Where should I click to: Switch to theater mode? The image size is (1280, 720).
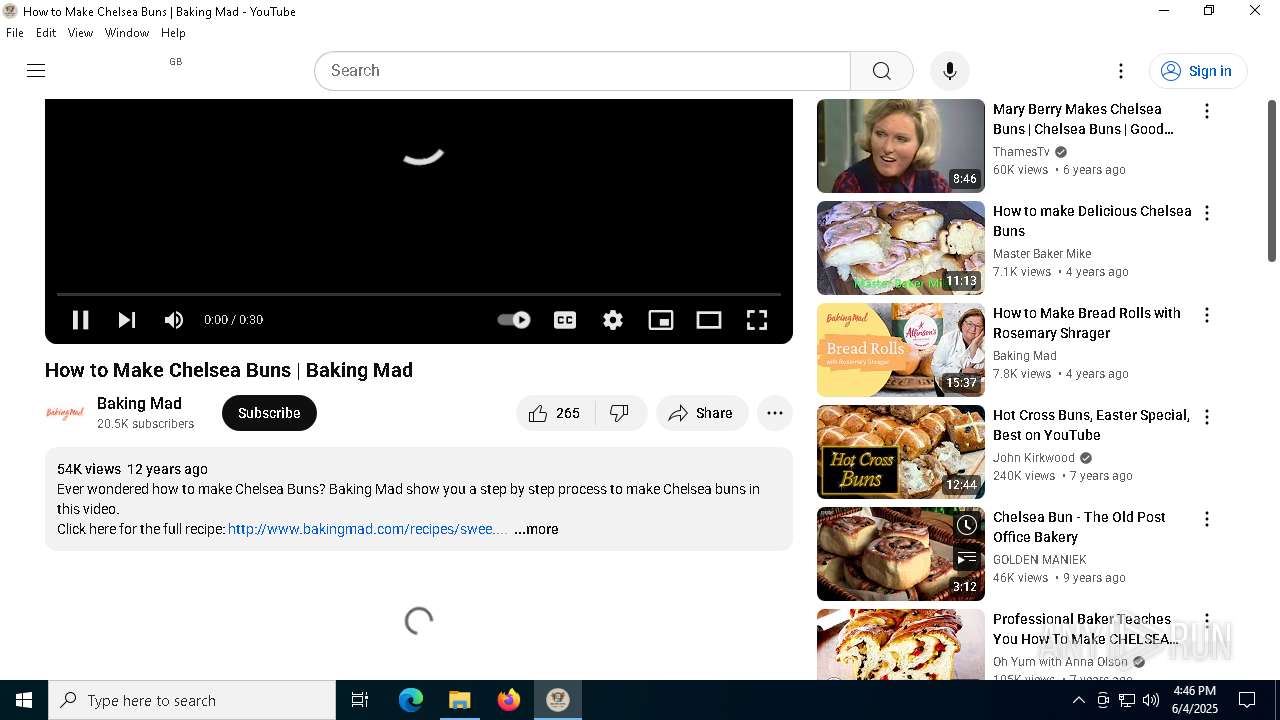(x=709, y=320)
